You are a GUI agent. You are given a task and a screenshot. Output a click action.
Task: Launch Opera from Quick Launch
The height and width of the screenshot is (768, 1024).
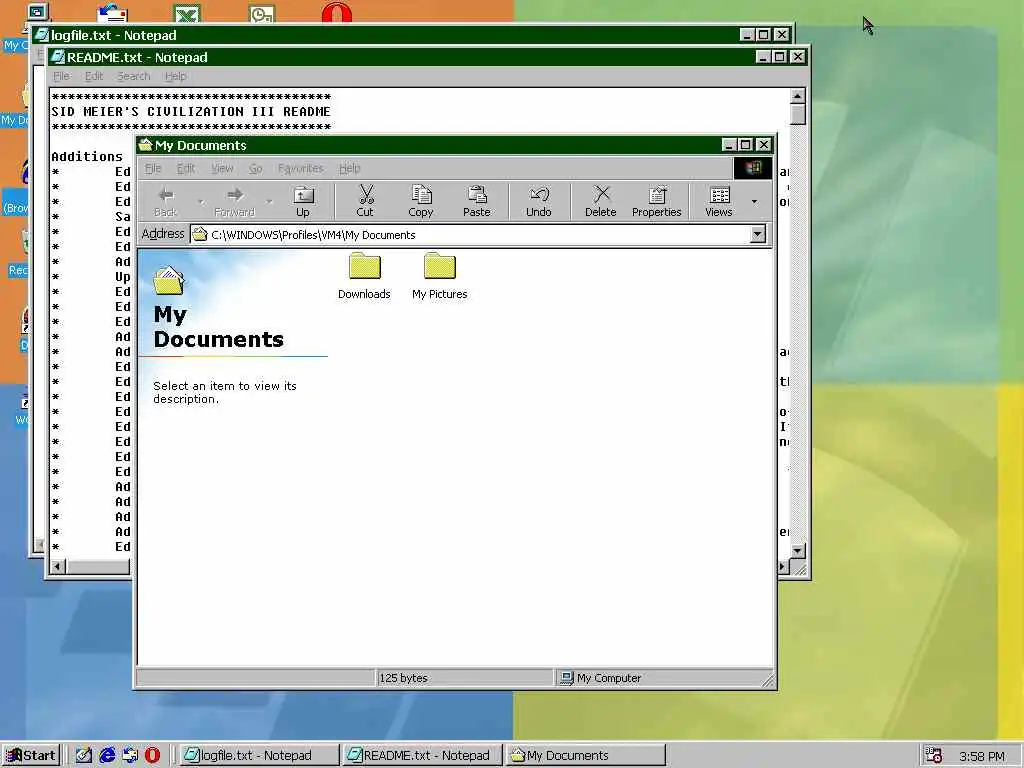pos(152,756)
